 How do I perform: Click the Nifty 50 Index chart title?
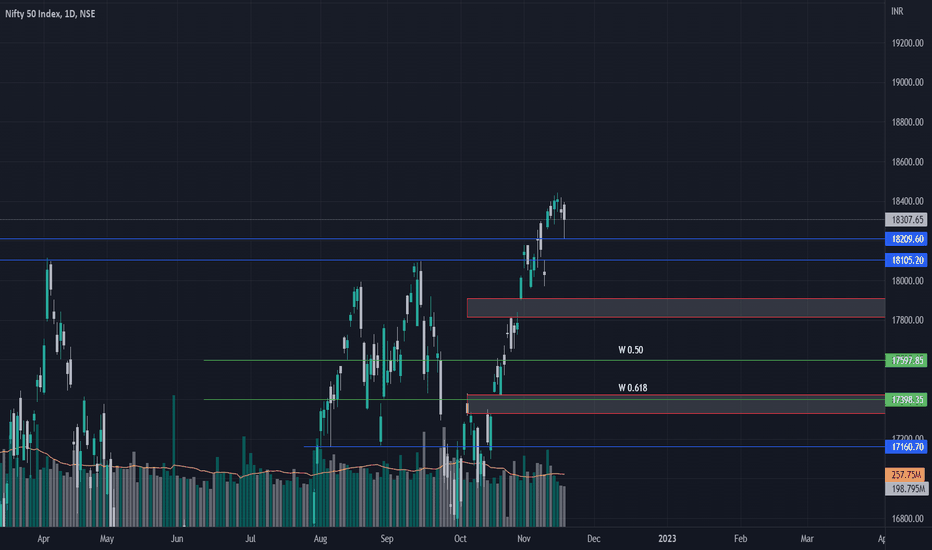click(50, 14)
